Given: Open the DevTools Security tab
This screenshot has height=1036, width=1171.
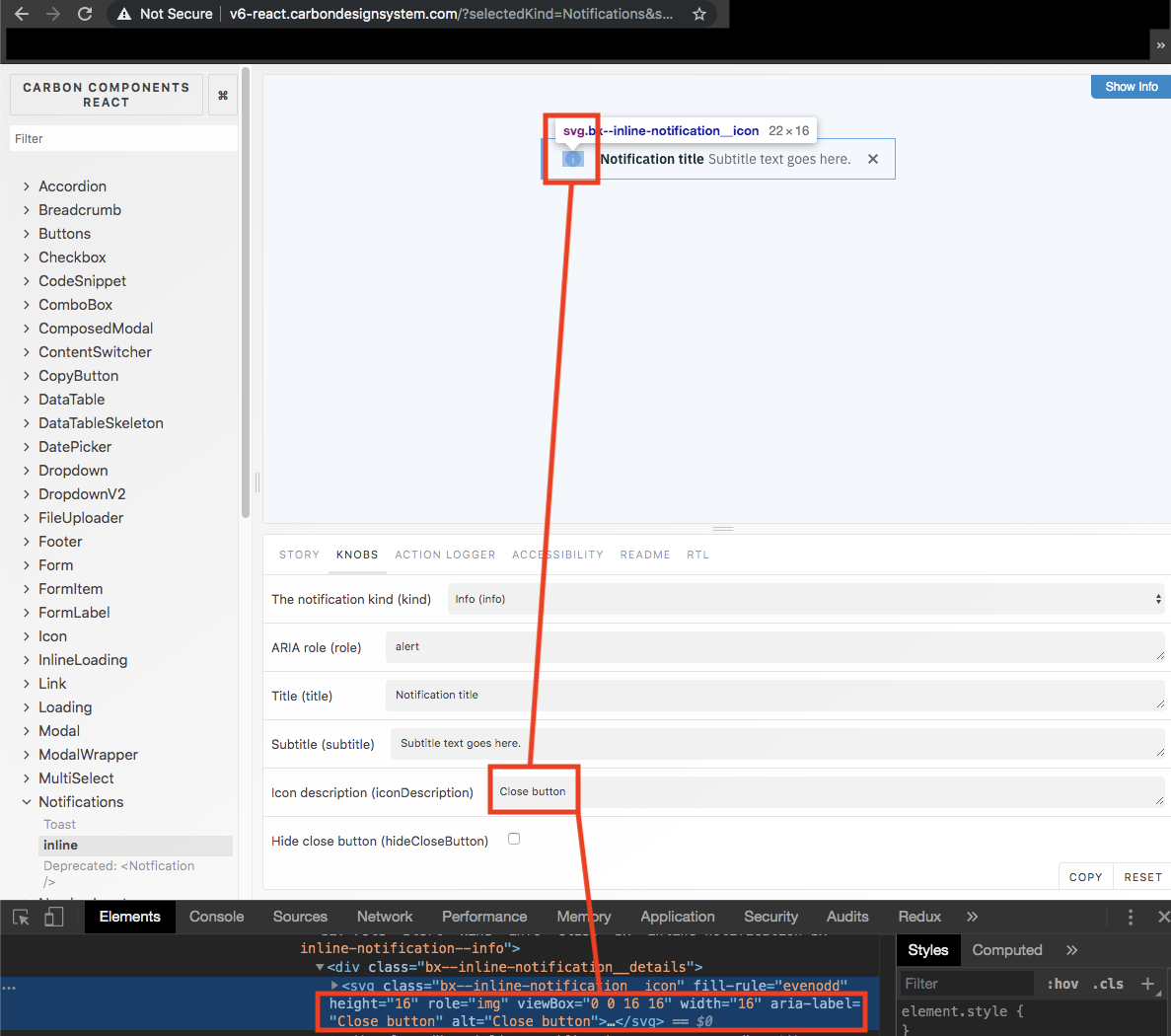Looking at the screenshot, I should (770, 917).
